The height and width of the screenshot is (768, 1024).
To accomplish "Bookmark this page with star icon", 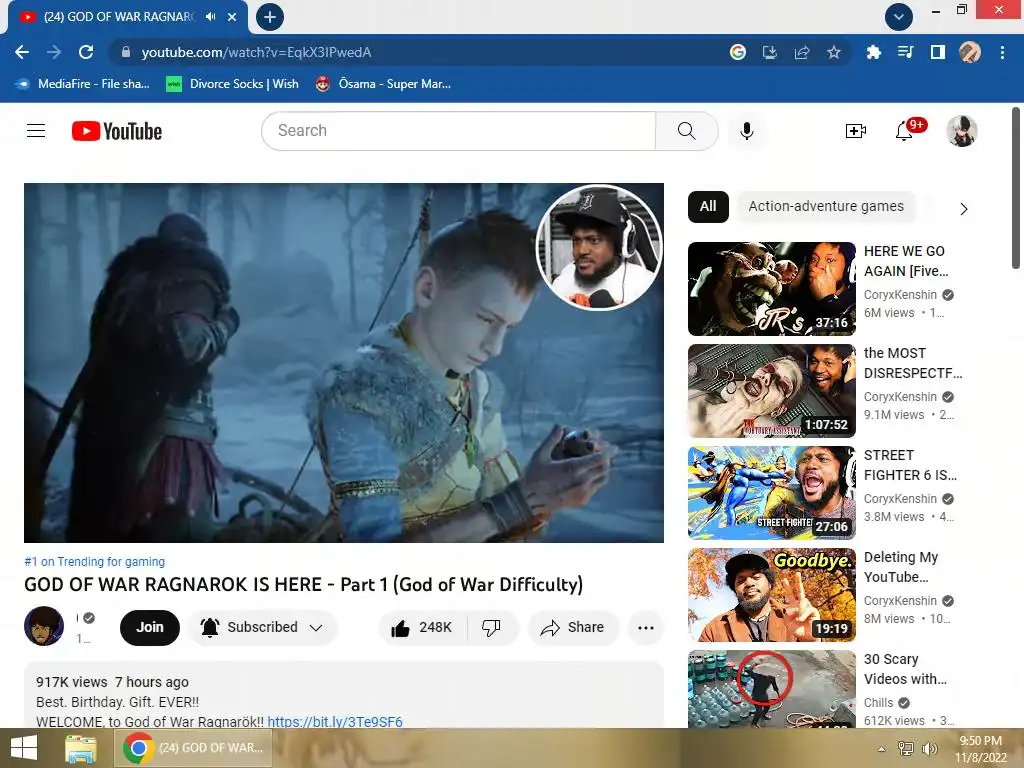I will [x=833, y=52].
